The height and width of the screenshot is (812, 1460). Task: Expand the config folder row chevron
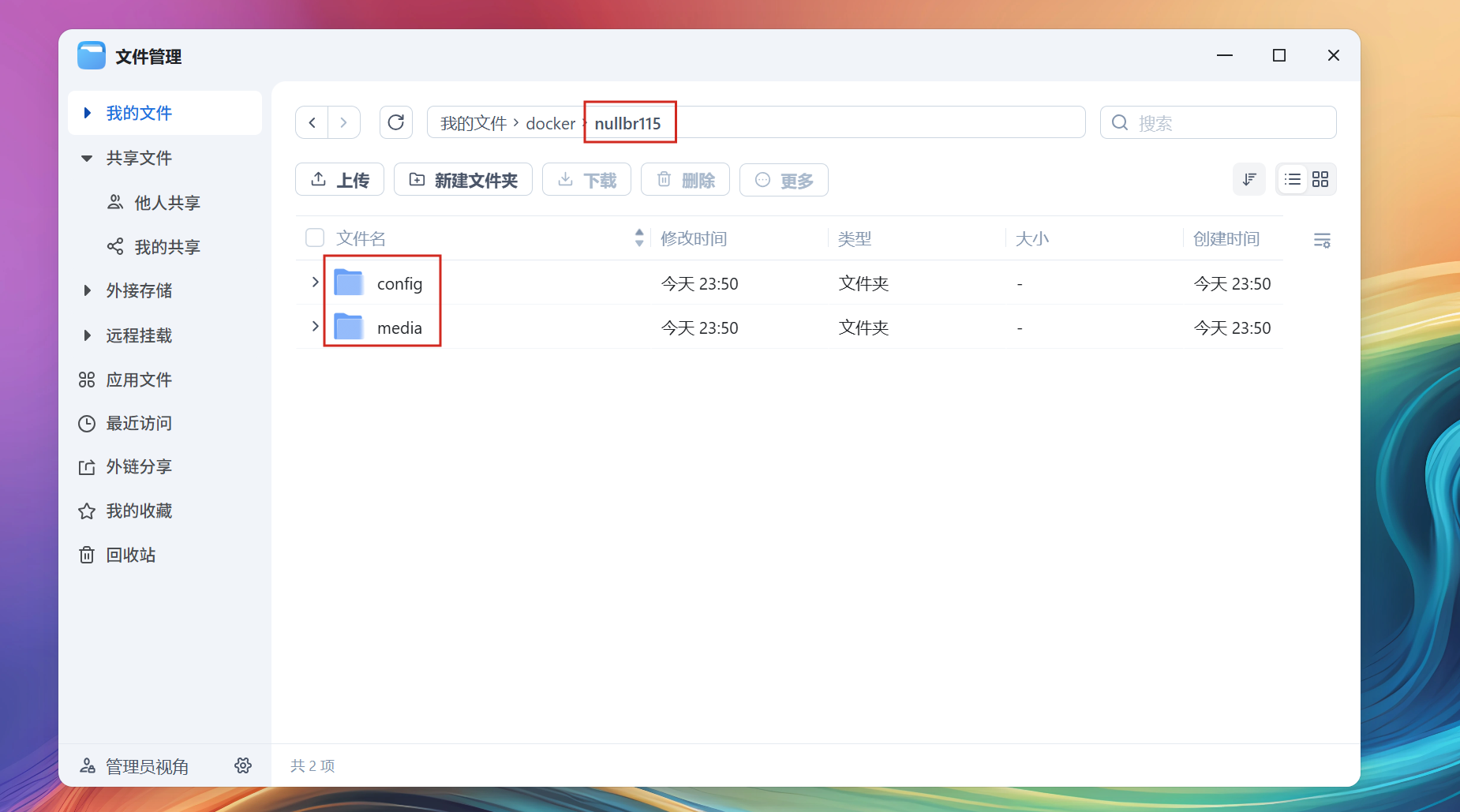[x=315, y=282]
